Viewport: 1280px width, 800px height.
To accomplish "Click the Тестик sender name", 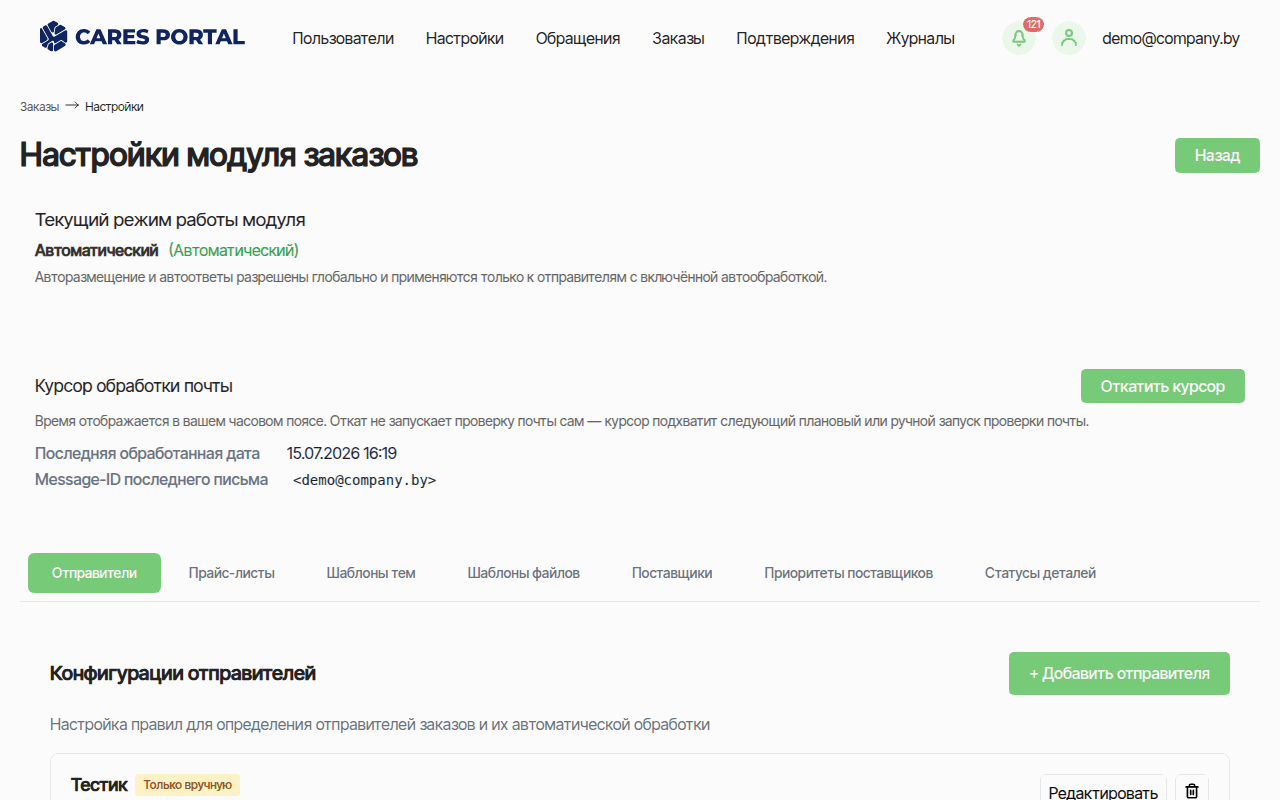I will pos(99,785).
